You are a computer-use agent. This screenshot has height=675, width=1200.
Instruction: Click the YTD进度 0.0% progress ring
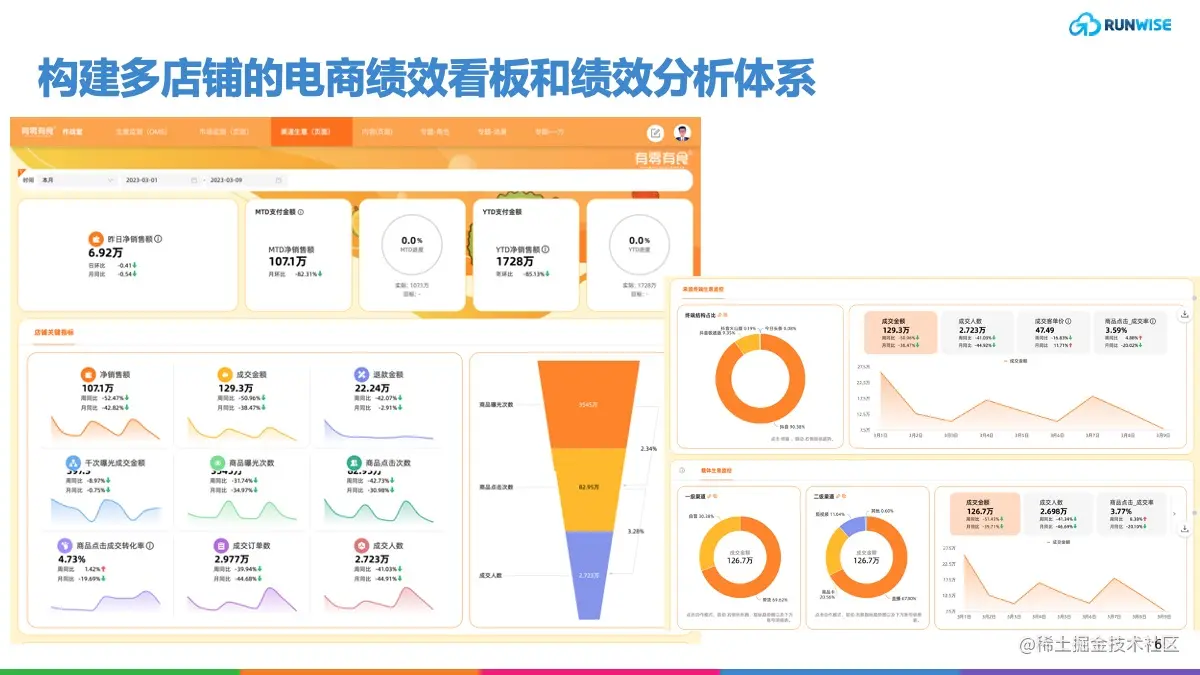coord(639,245)
